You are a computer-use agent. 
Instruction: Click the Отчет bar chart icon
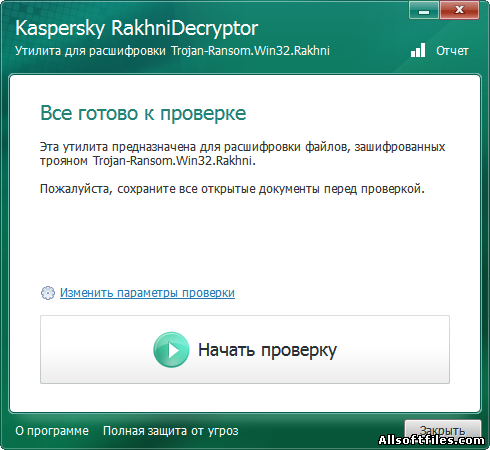[x=418, y=50]
